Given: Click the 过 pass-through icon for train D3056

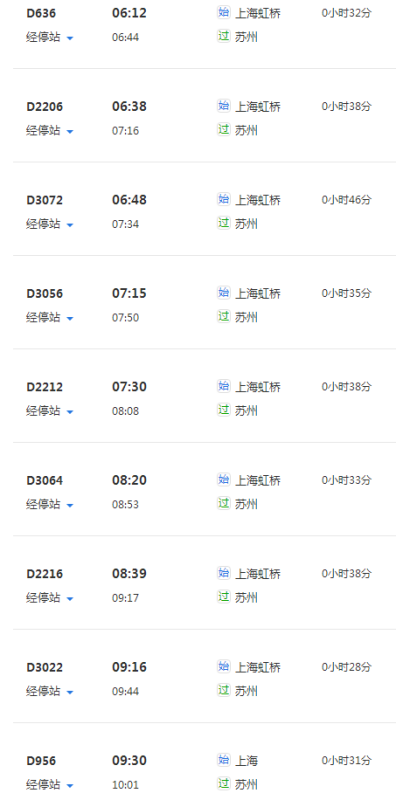Looking at the screenshot, I should click(224, 316).
